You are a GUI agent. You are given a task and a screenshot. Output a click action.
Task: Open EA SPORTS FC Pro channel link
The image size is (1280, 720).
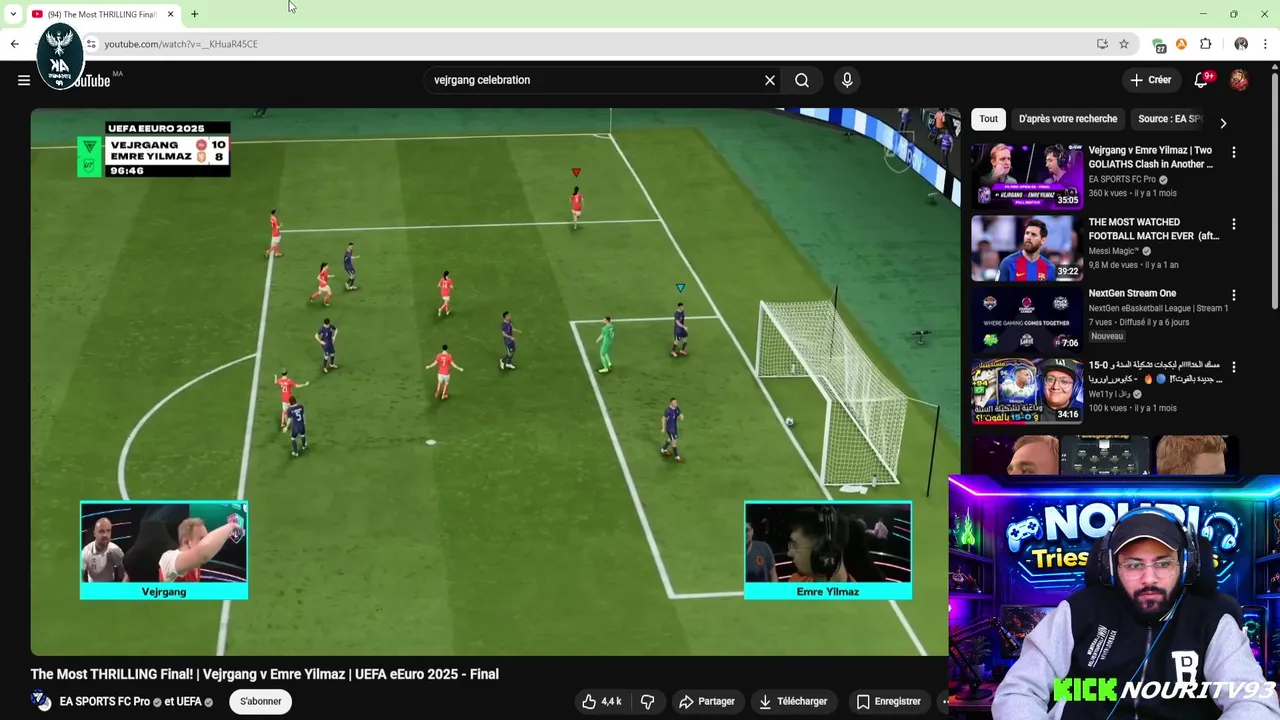[x=104, y=702]
